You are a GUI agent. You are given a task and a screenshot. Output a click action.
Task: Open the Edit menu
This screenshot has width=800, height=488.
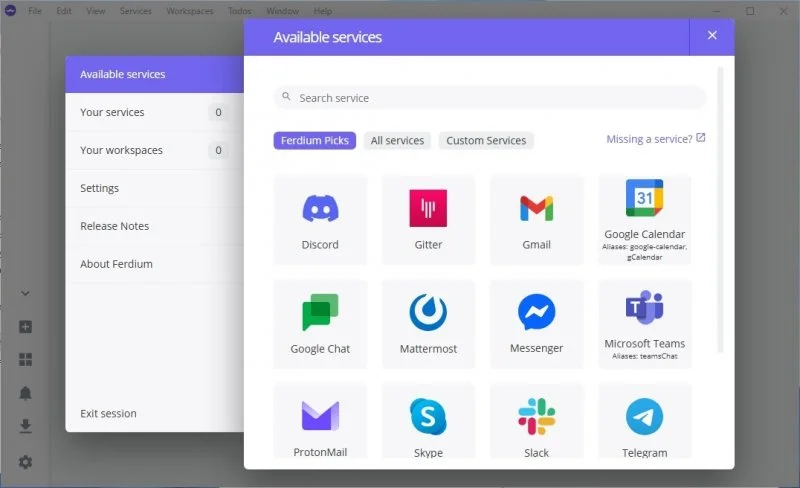64,11
